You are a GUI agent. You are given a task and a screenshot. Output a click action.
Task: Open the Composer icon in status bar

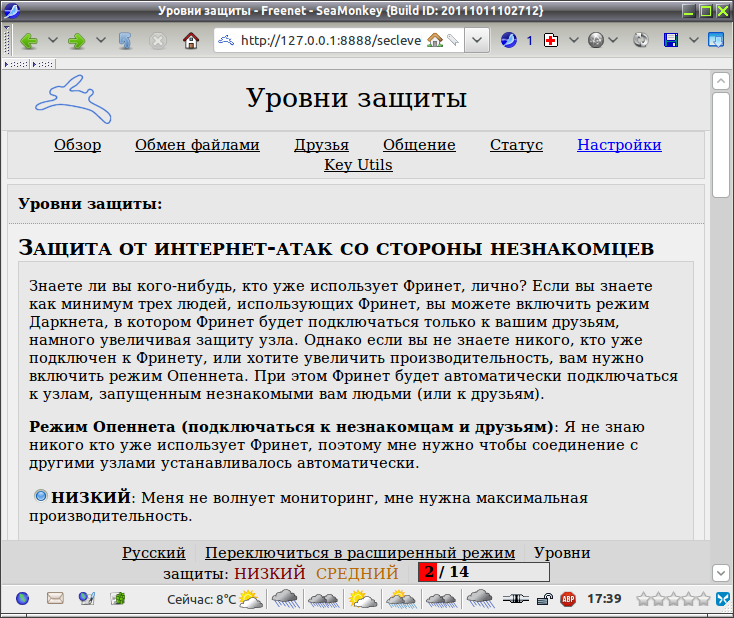coord(87,598)
